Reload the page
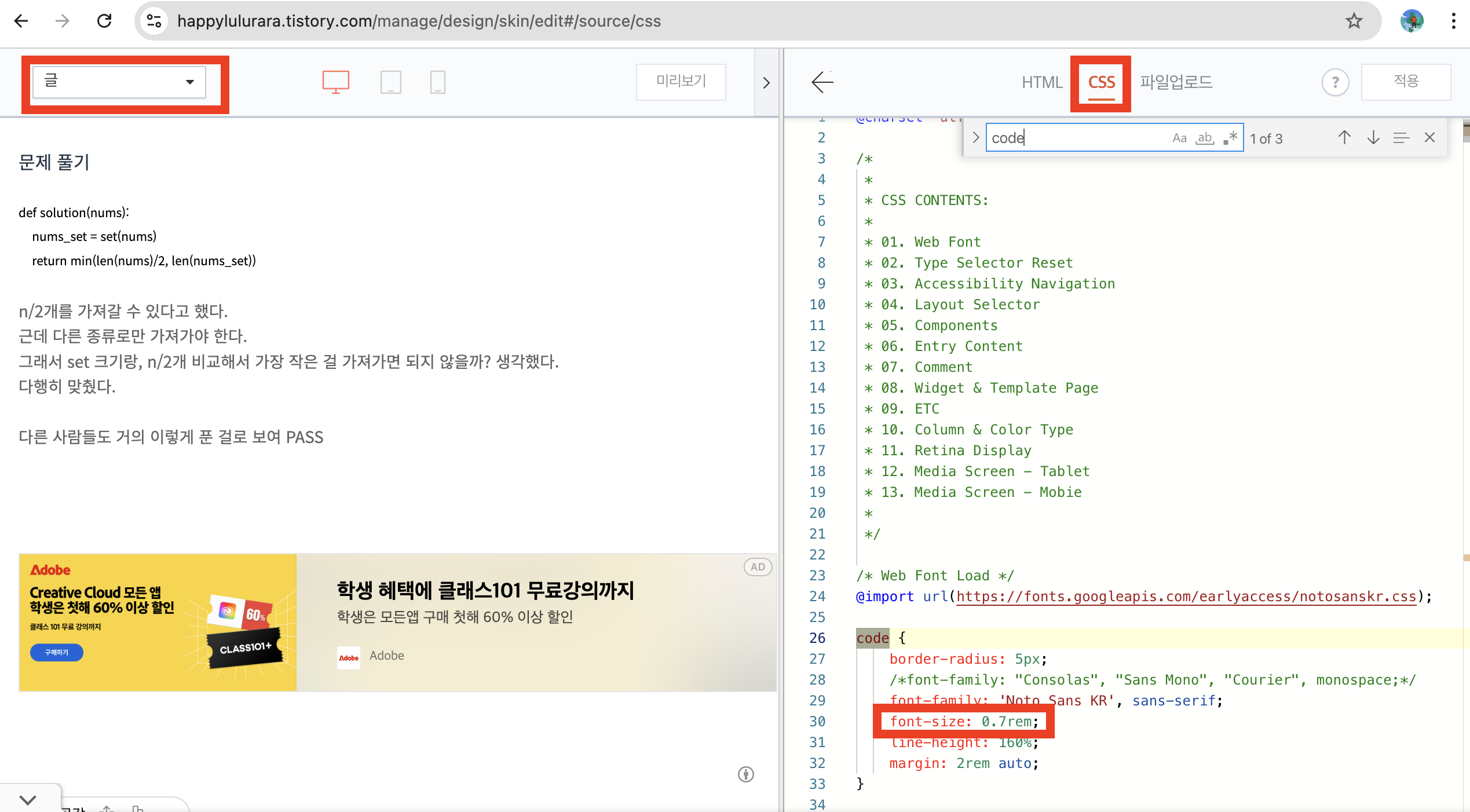 [x=104, y=21]
